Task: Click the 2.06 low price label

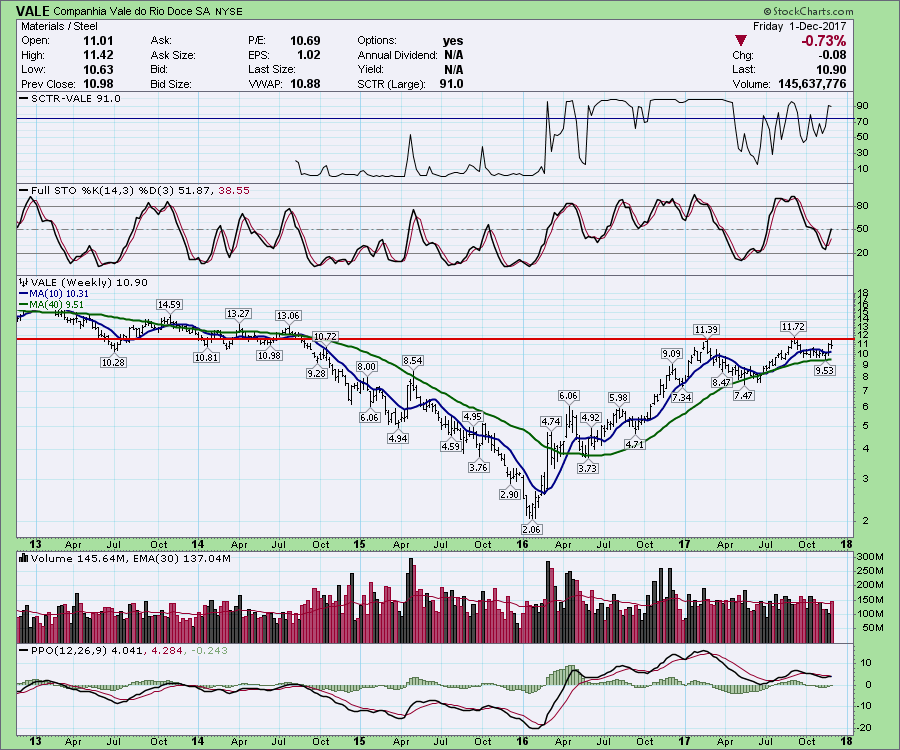Action: click(x=532, y=529)
